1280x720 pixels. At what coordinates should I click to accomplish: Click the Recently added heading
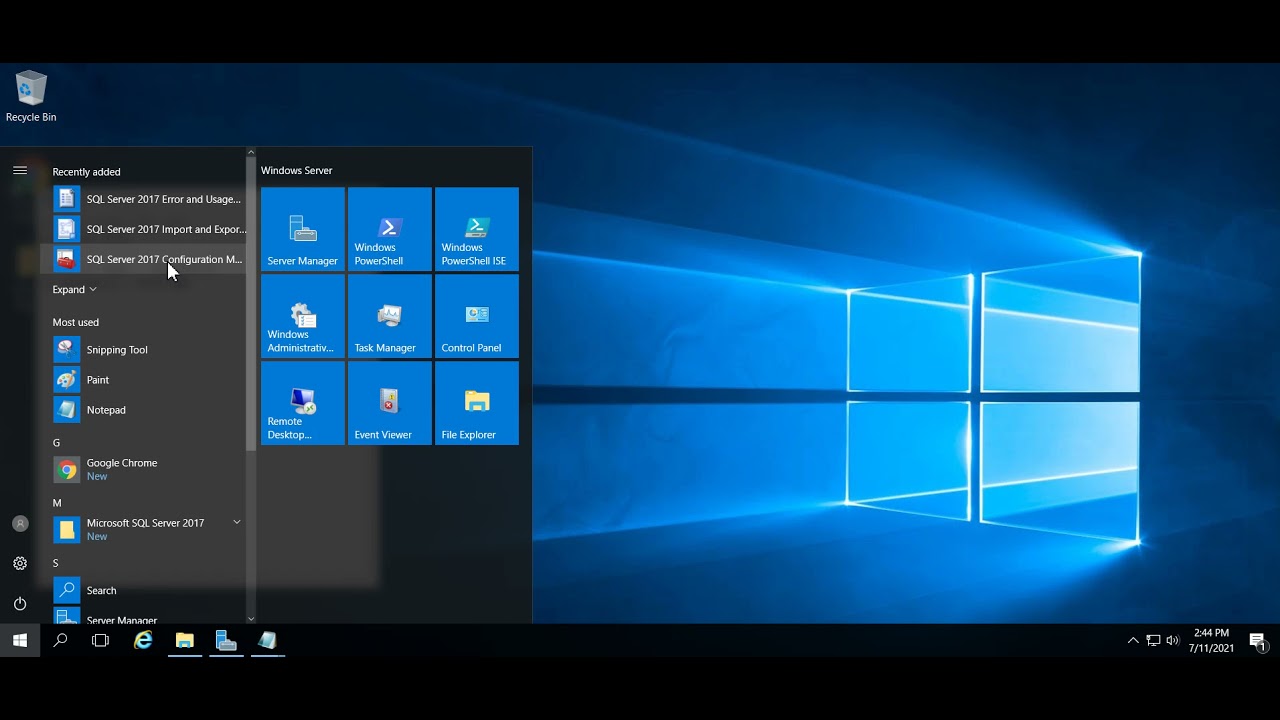(86, 172)
